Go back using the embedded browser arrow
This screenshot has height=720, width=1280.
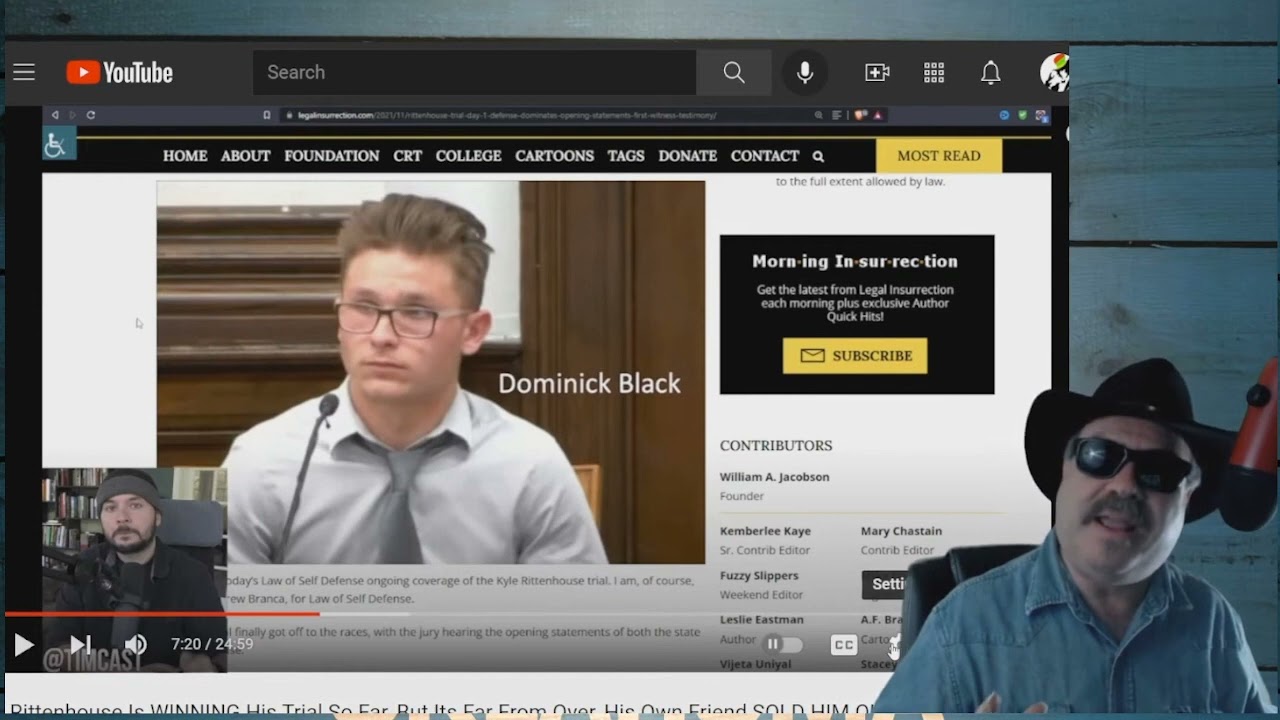(x=55, y=115)
